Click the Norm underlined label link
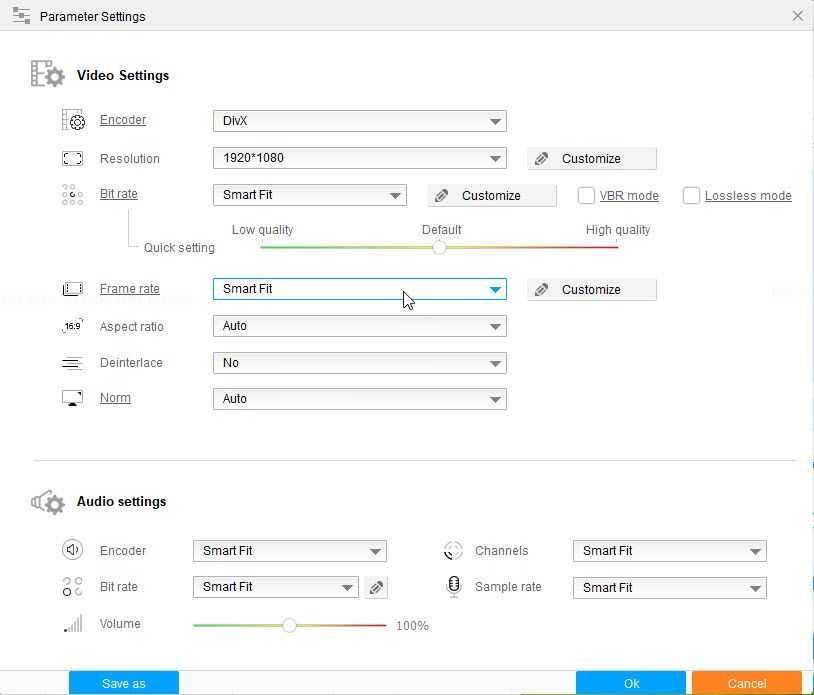Viewport: 814px width, 695px height. click(115, 398)
